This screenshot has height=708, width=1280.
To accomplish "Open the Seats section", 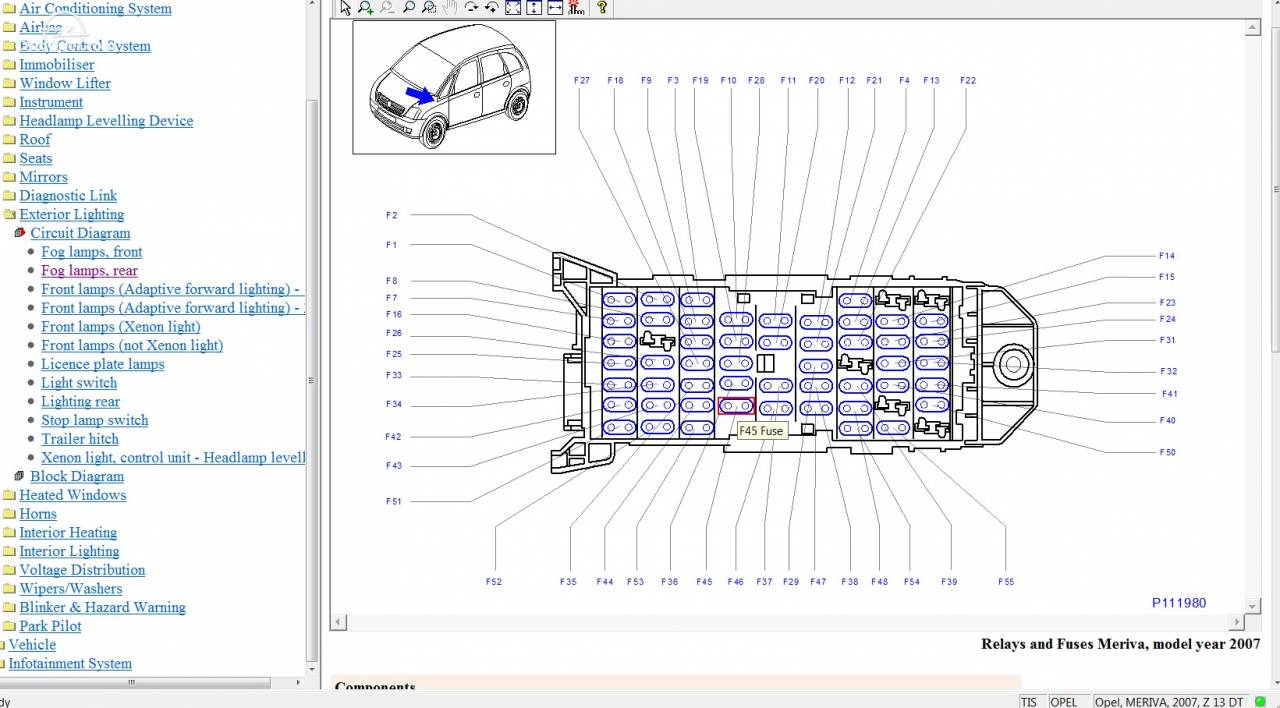I will tap(36, 158).
